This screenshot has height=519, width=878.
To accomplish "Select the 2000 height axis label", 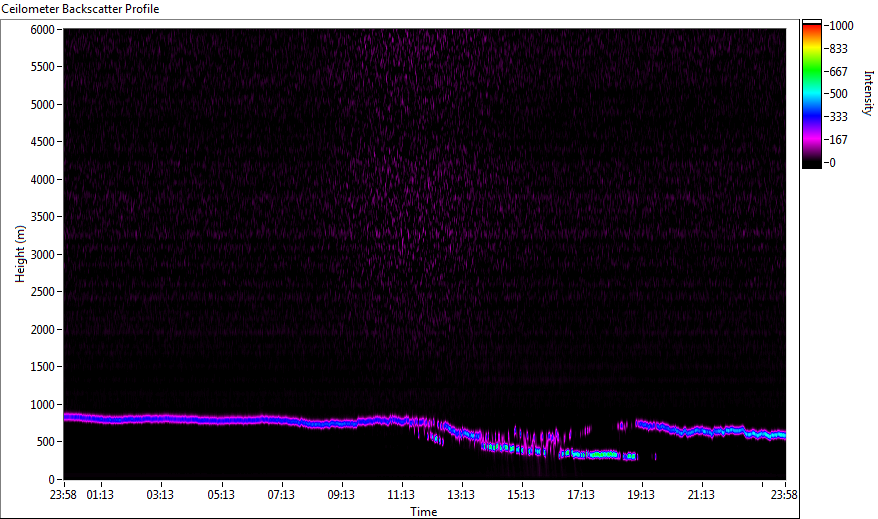I will (43, 330).
